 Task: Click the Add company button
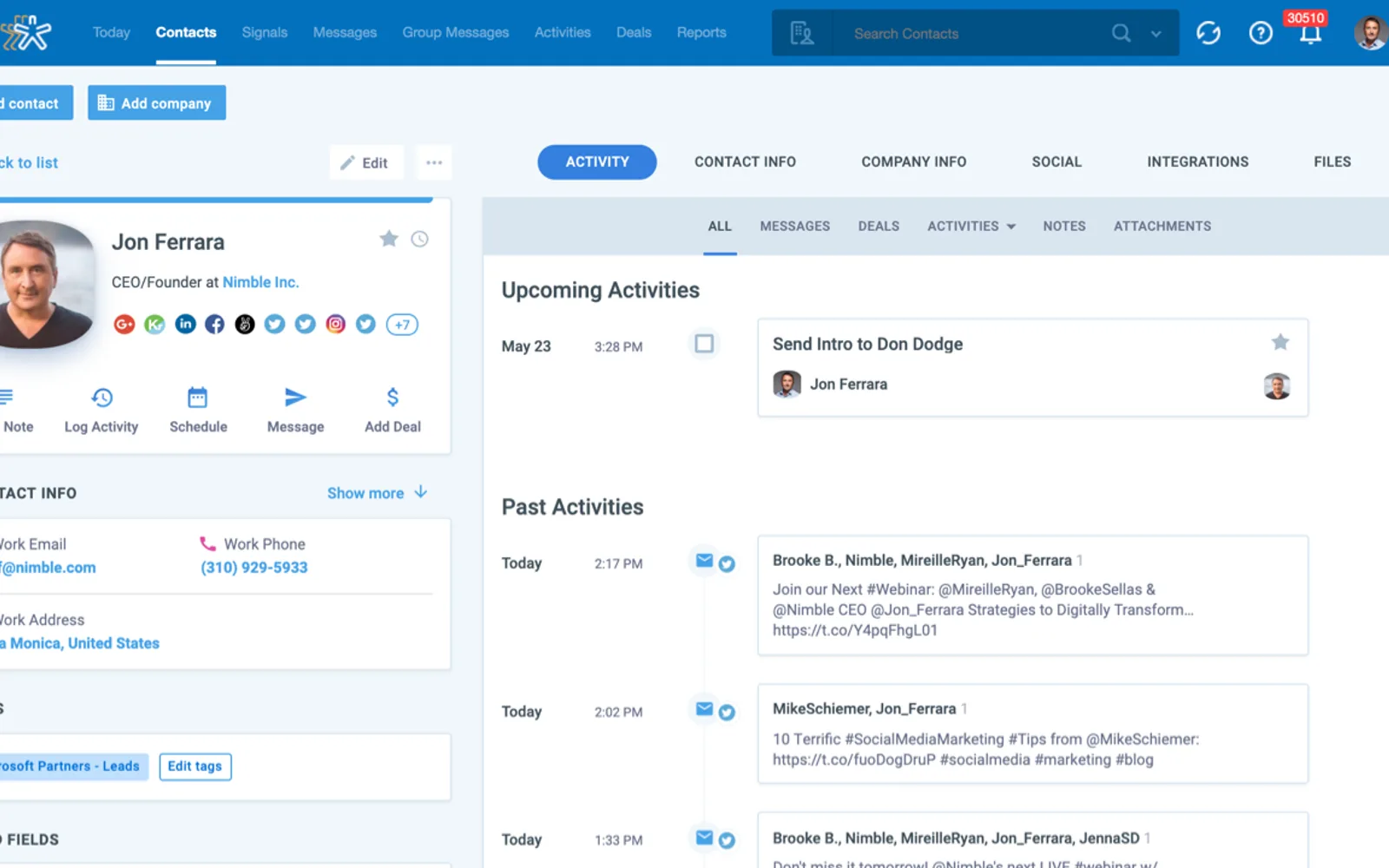tap(156, 102)
